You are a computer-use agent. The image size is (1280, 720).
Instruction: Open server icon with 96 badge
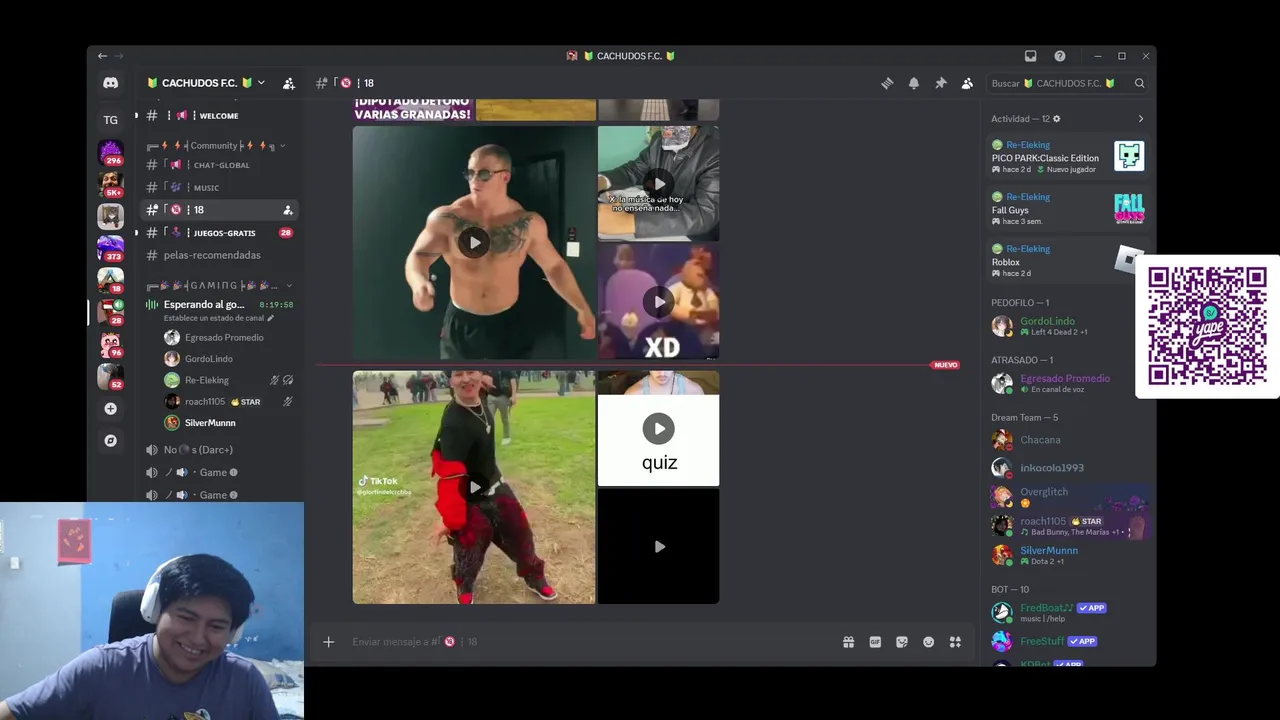tap(110, 344)
